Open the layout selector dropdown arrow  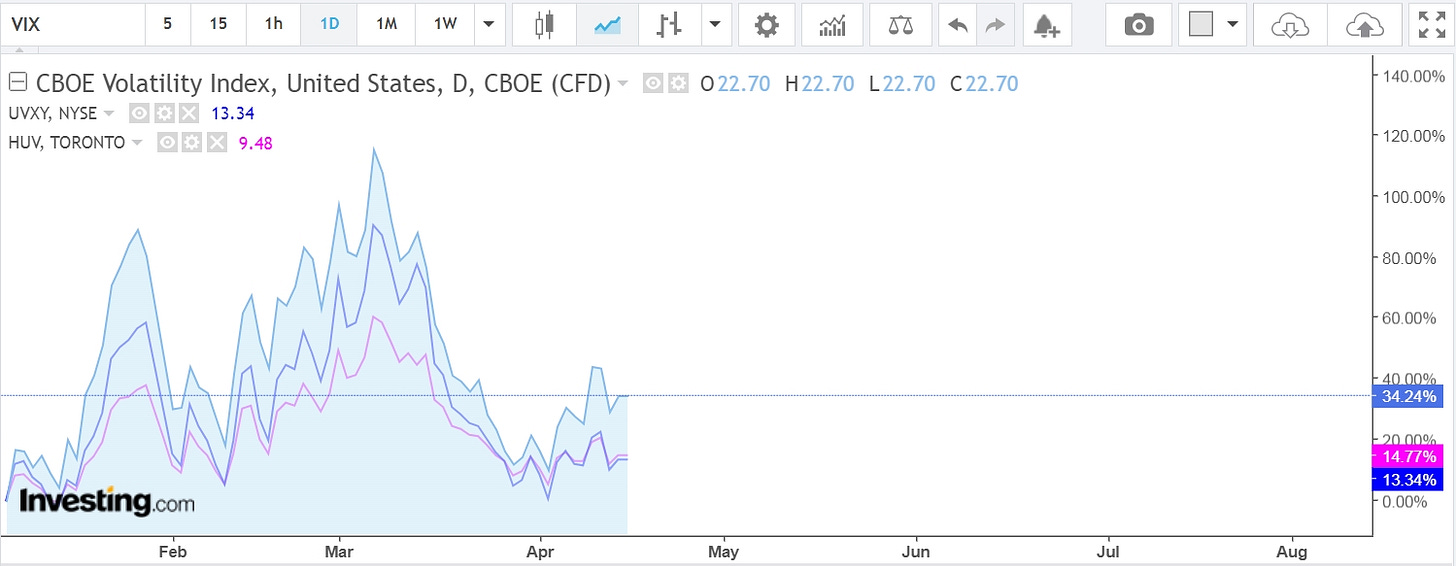point(1233,24)
